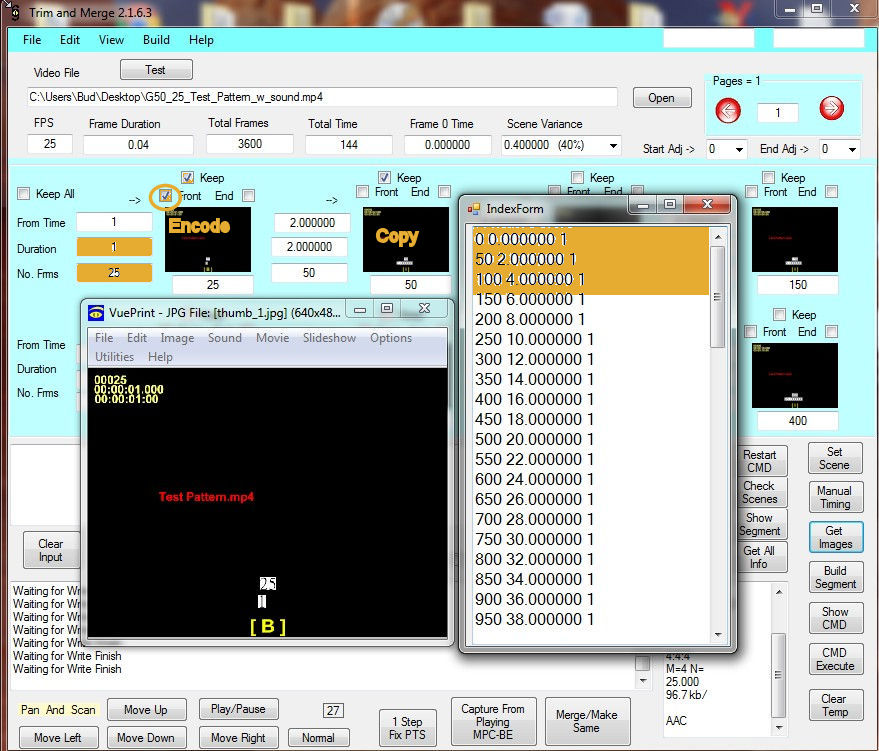Click the Build Segment button
The width and height of the screenshot is (879, 751).
point(835,577)
